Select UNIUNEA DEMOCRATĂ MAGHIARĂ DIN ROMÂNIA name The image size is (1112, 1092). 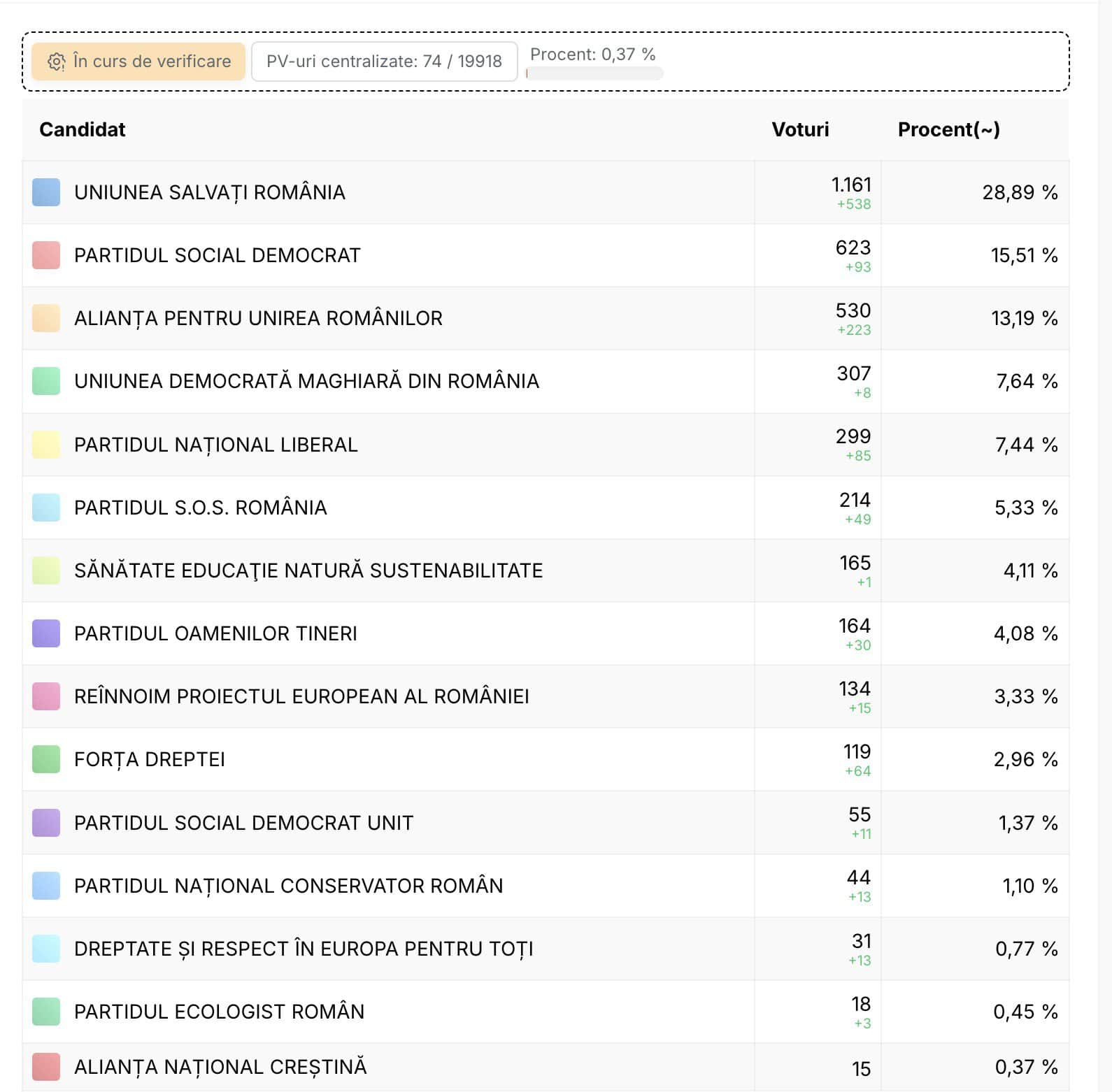307,381
